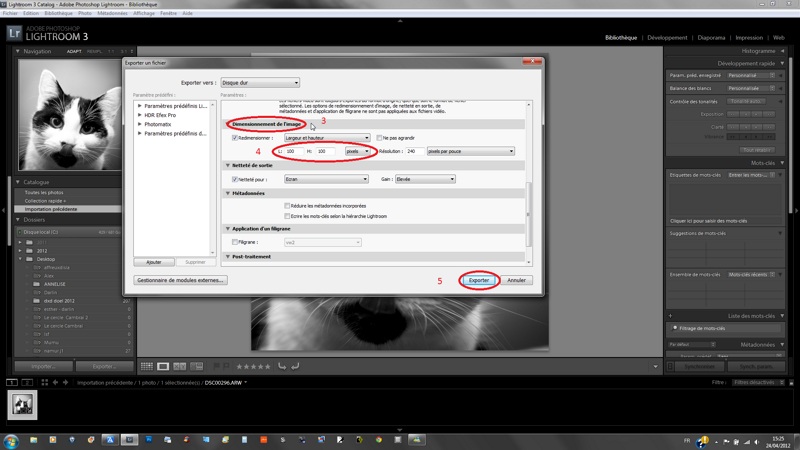The width and height of the screenshot is (800, 450).
Task: Toggle the Netteté pour checkbox
Action: pyautogui.click(x=235, y=179)
